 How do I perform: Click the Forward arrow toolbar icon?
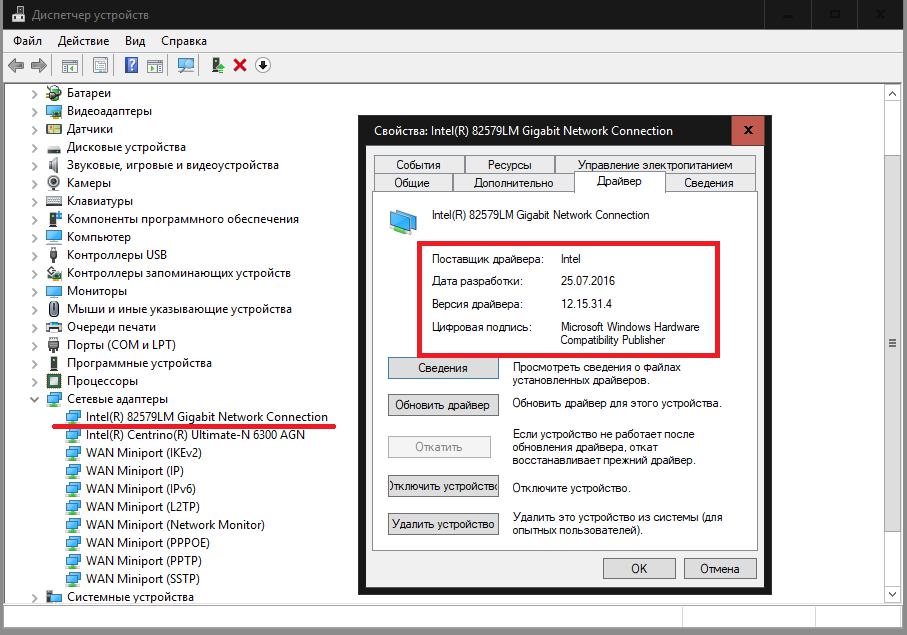pyautogui.click(x=39, y=65)
